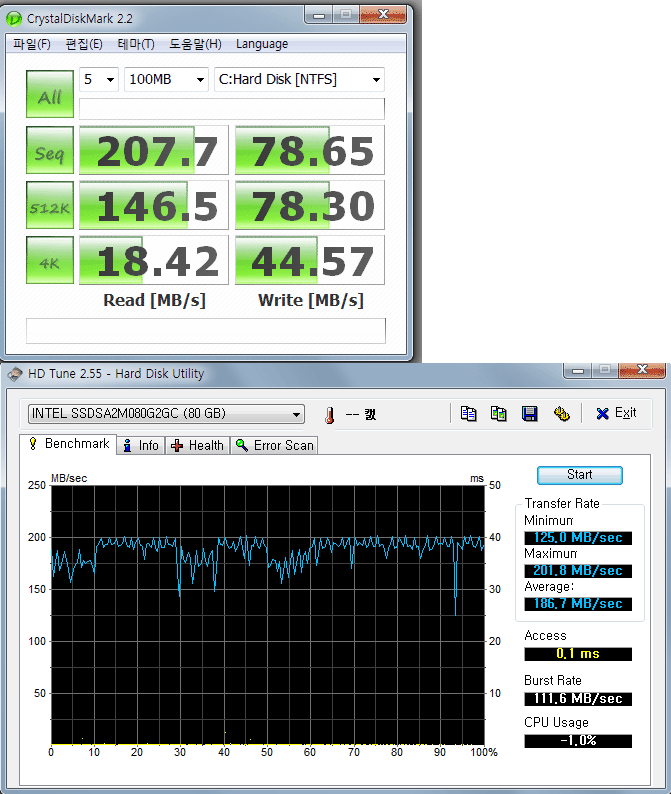This screenshot has height=794, width=671.
Task: Run the 512K test
Action: (x=50, y=206)
